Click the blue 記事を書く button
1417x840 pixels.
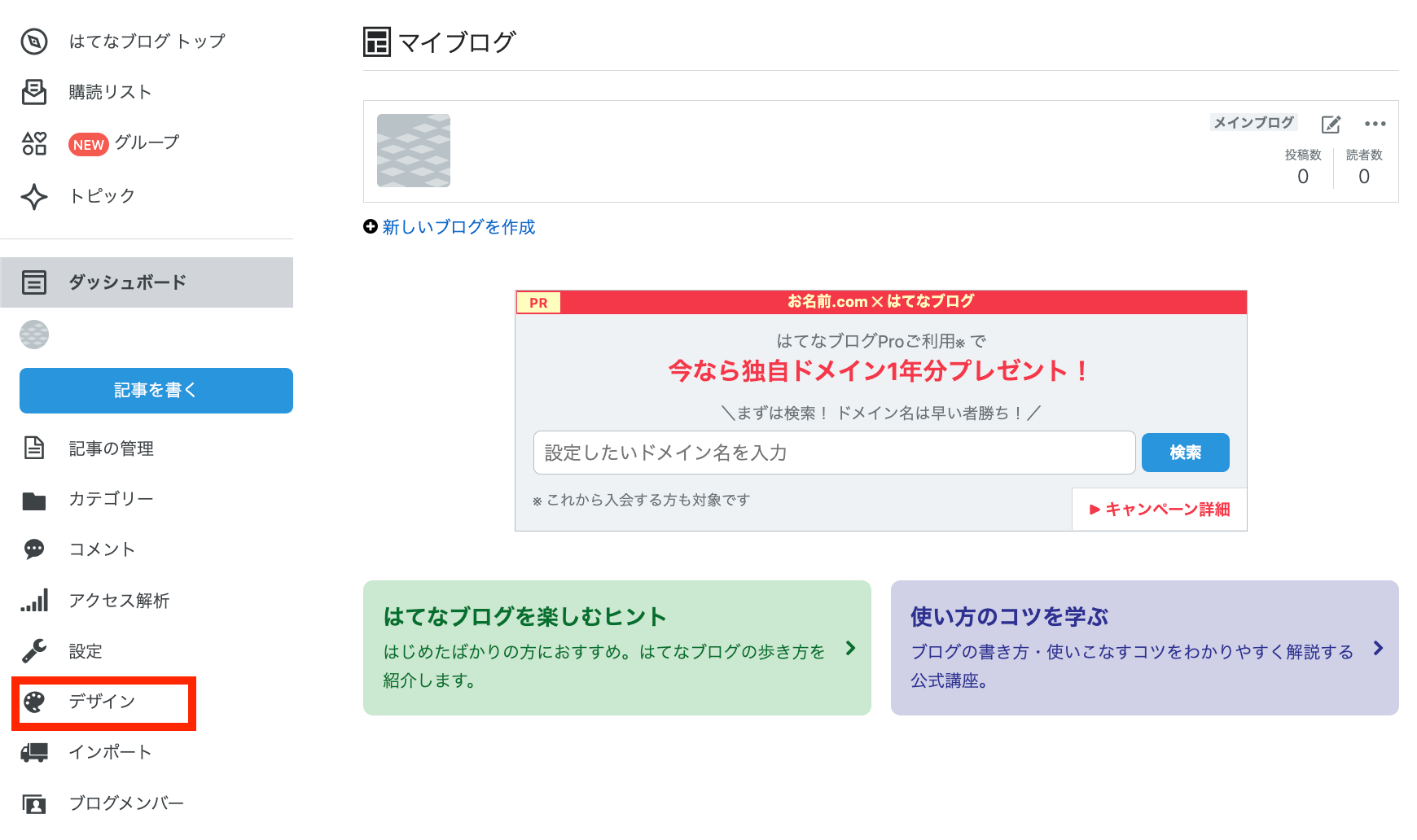(156, 391)
